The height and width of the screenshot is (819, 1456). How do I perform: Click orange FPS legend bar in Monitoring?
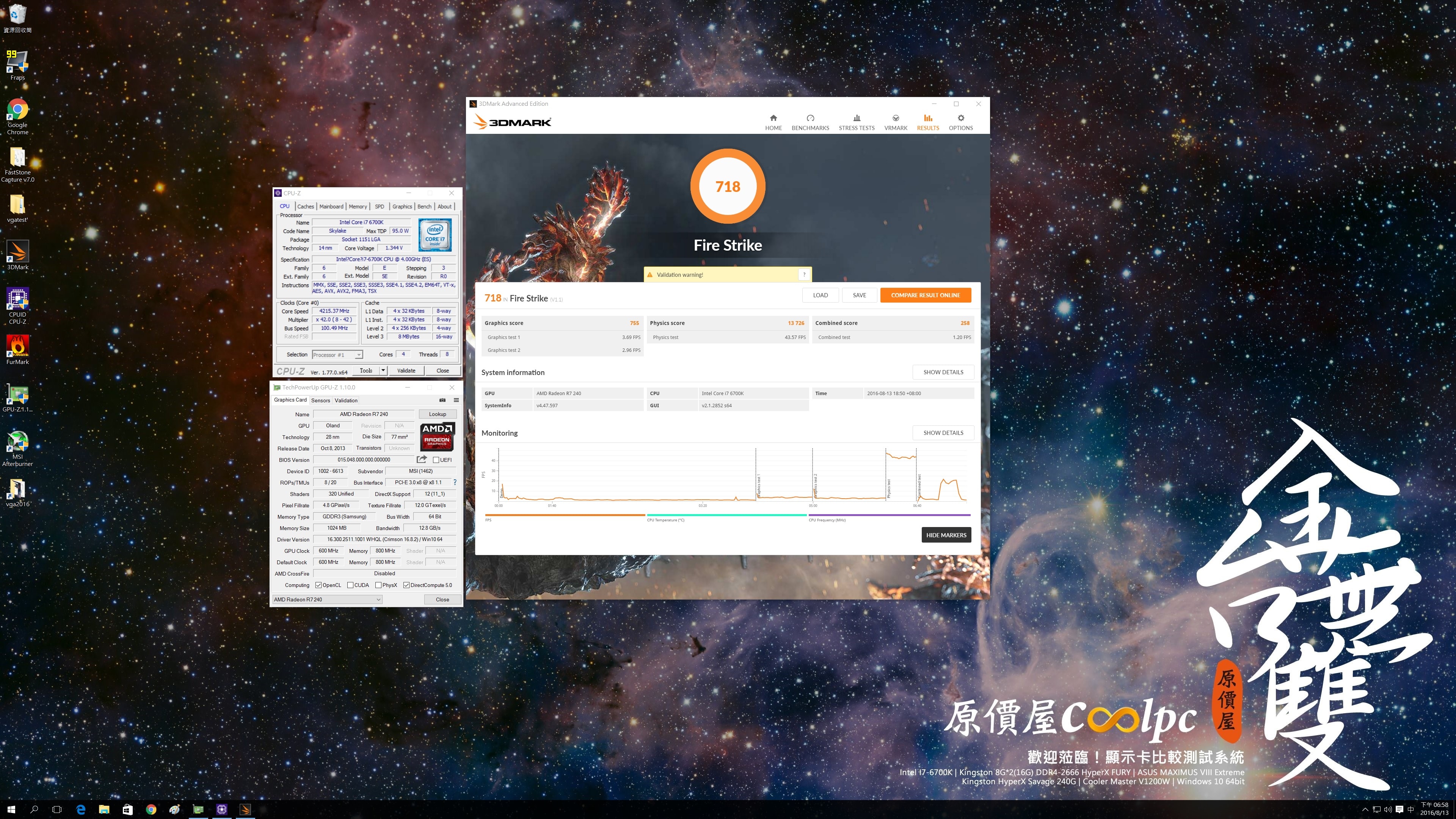(565, 515)
